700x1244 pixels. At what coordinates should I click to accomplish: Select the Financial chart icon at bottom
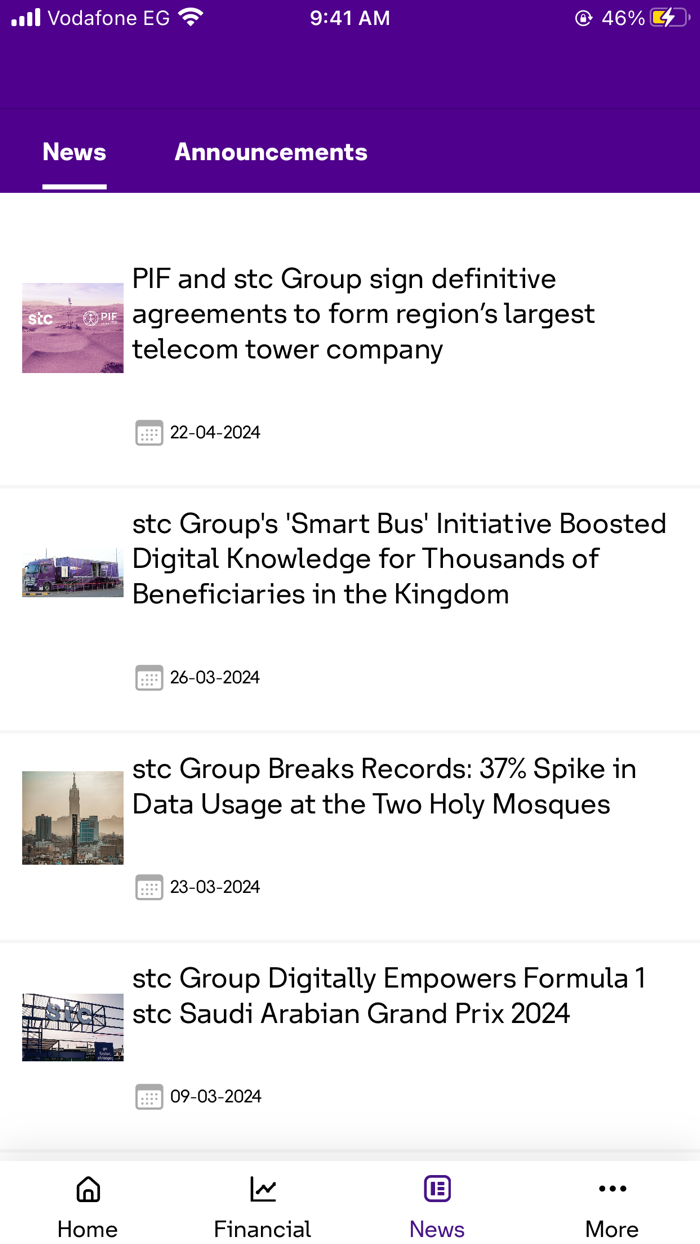pos(262,1189)
